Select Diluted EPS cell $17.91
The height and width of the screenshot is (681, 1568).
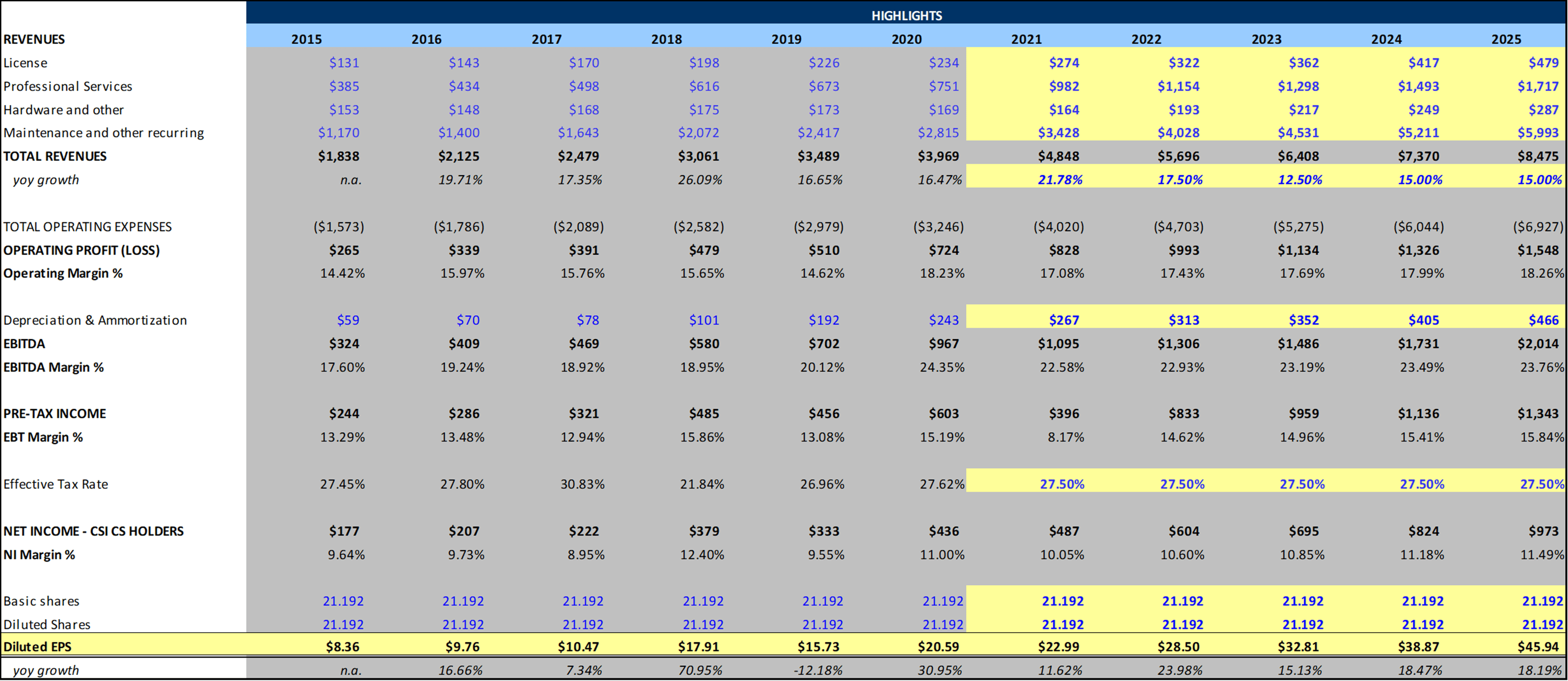point(698,647)
